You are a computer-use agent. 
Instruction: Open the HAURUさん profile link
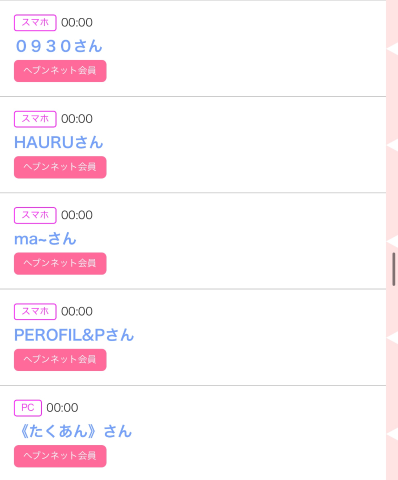click(x=59, y=143)
